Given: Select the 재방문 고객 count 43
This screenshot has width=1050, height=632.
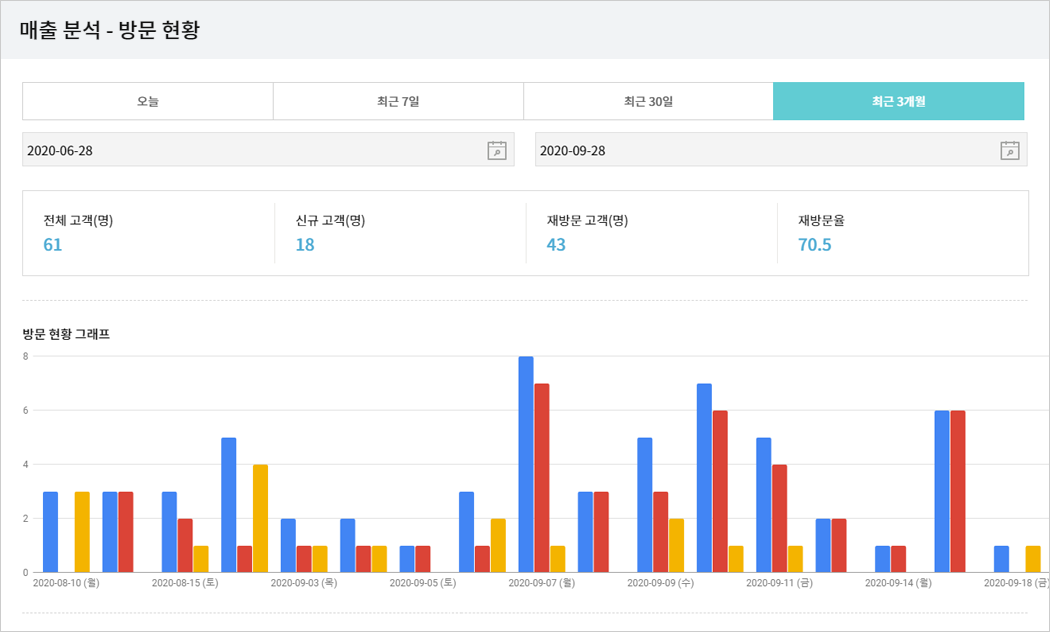Looking at the screenshot, I should 556,245.
